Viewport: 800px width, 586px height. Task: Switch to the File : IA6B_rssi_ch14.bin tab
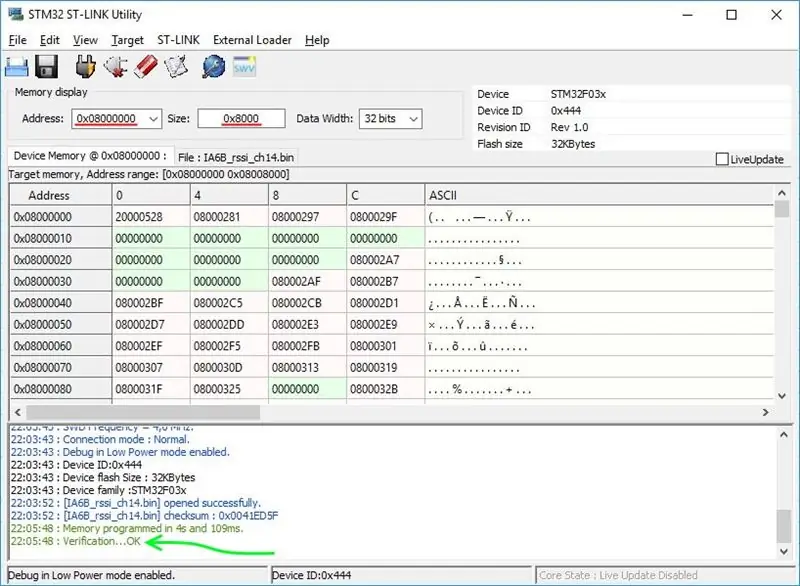(x=236, y=158)
